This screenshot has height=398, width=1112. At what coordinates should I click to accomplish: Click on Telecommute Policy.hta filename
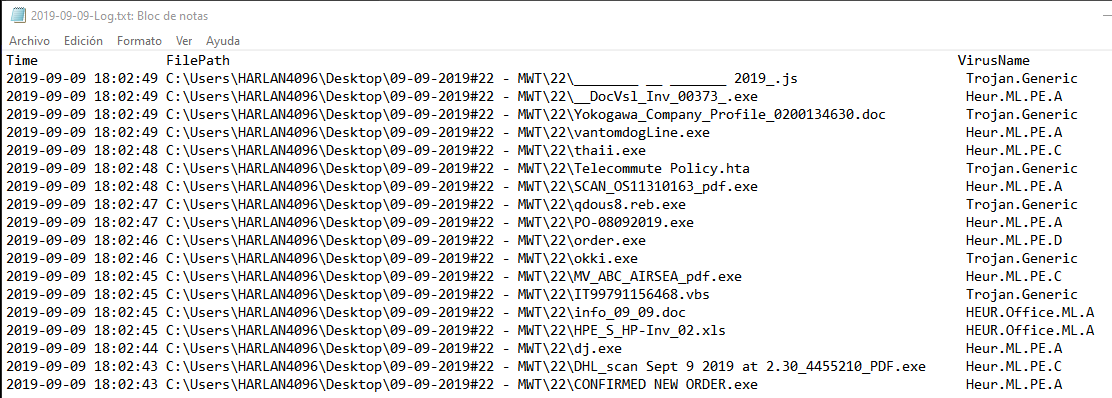point(662,169)
